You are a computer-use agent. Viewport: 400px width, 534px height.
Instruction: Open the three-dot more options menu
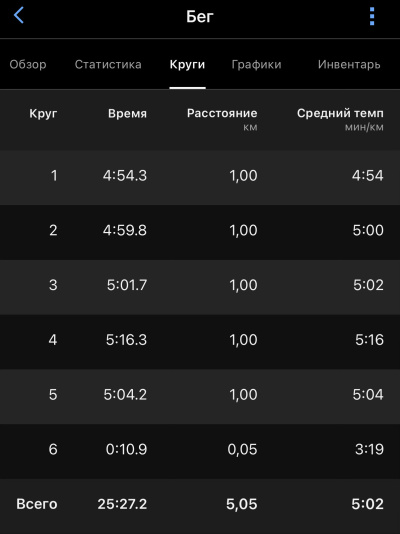pyautogui.click(x=372, y=16)
